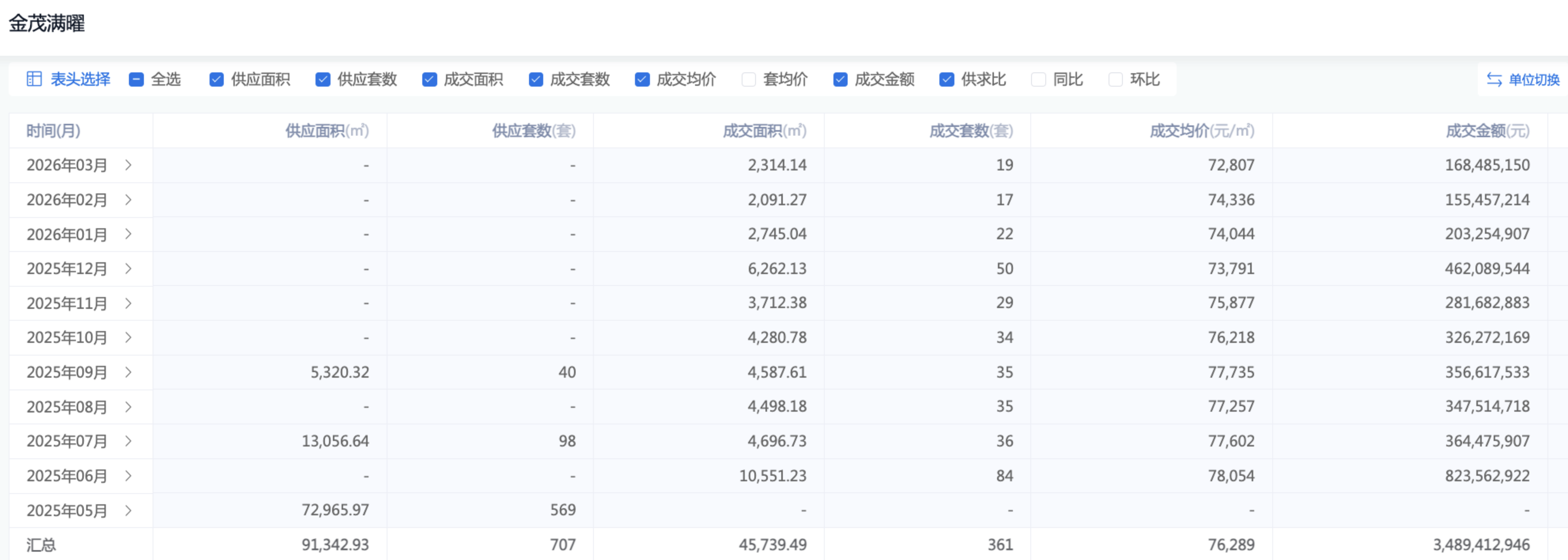Uncheck the 成交金额 checkbox
This screenshot has width=1568, height=560.
point(840,80)
